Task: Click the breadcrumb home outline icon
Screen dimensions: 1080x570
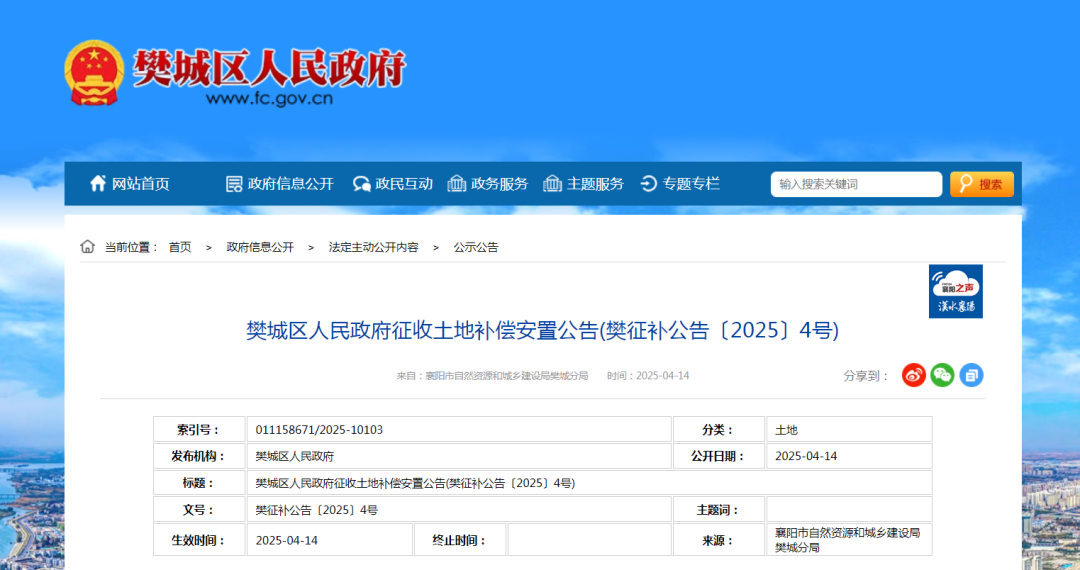Action: pyautogui.click(x=87, y=246)
